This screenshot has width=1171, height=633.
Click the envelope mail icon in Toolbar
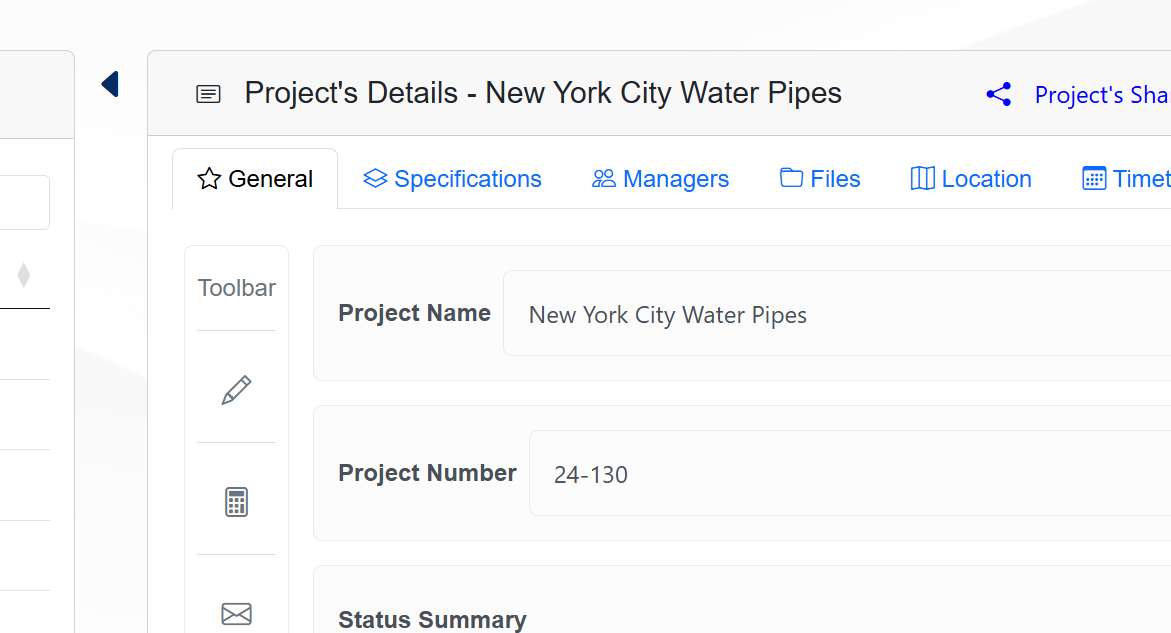coord(236,613)
